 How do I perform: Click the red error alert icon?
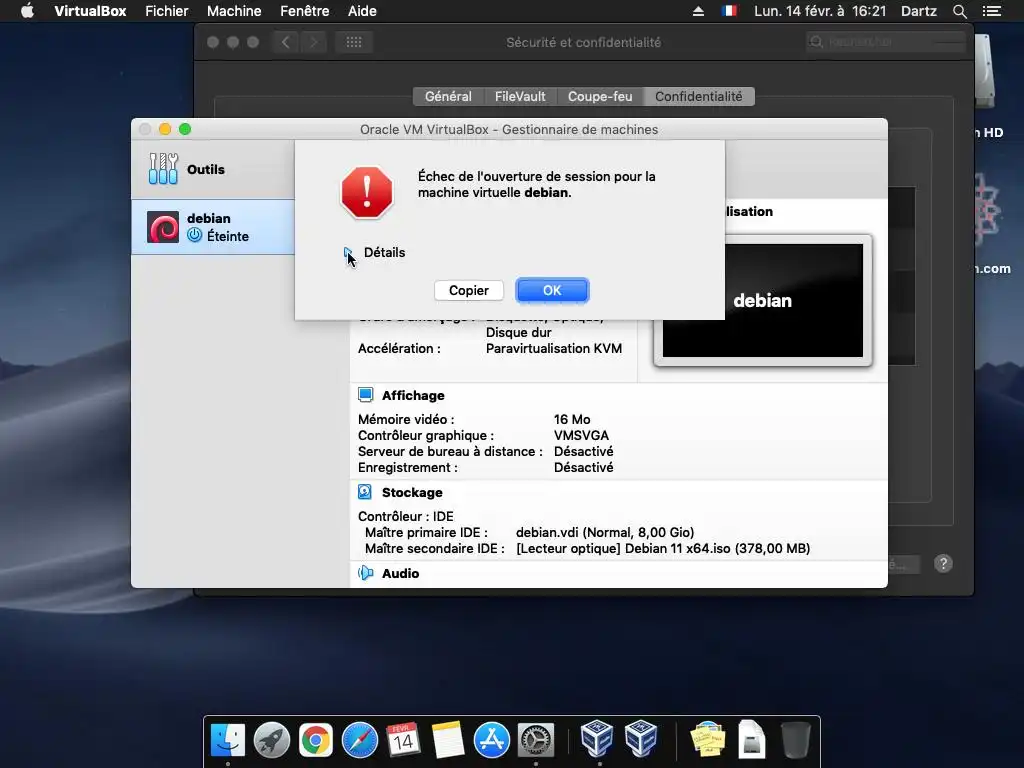click(x=367, y=193)
